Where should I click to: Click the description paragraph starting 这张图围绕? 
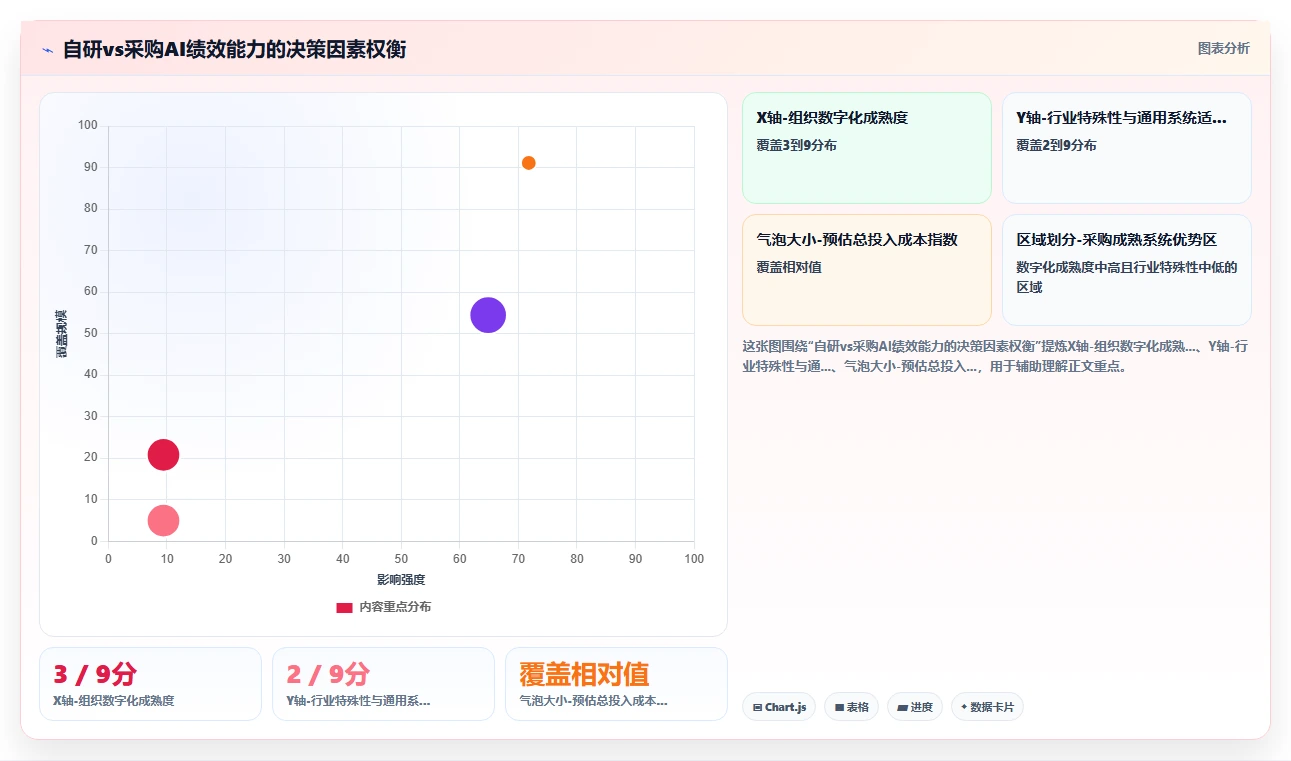pos(996,356)
